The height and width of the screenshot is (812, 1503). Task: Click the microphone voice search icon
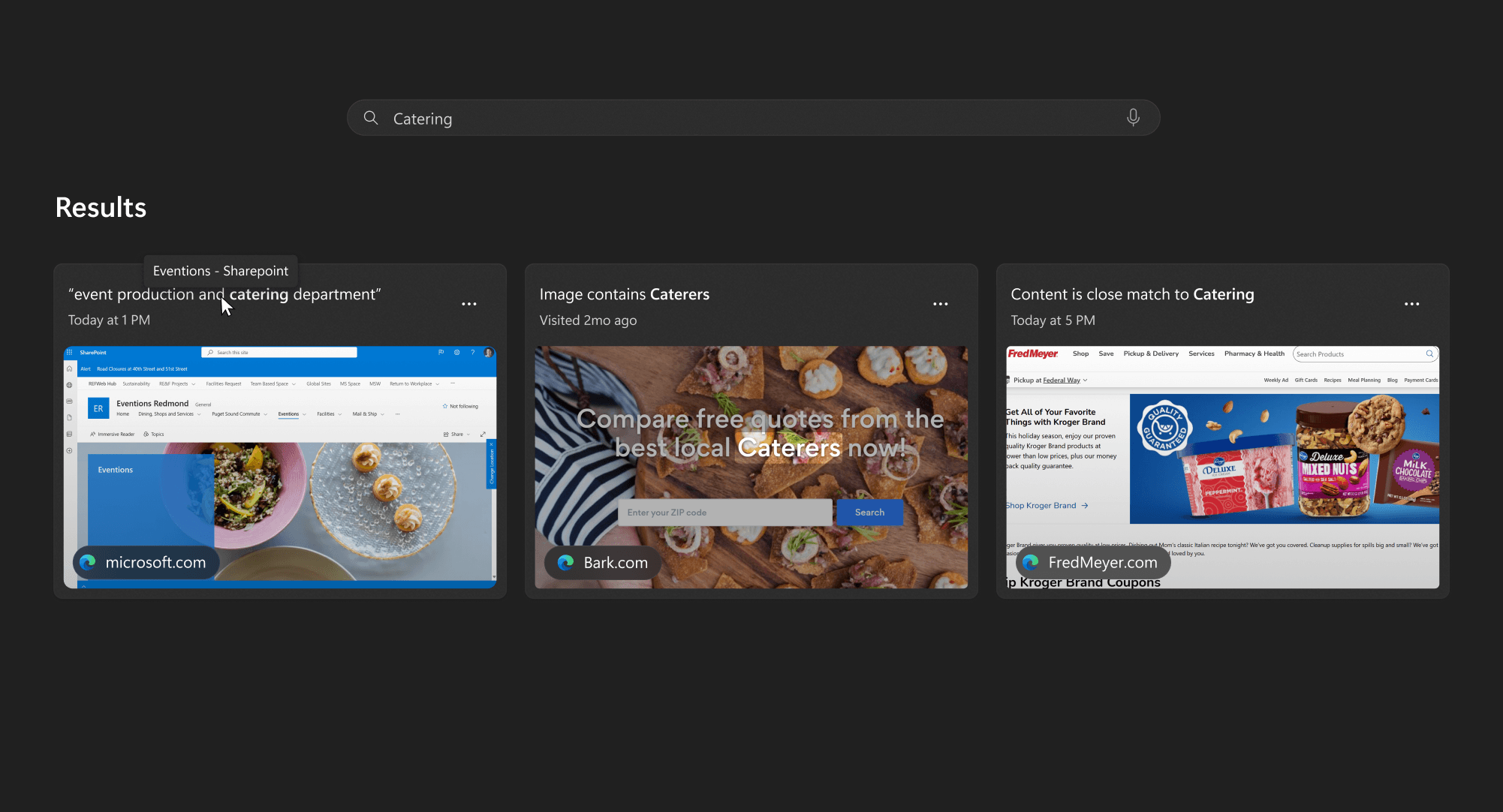[x=1133, y=118]
